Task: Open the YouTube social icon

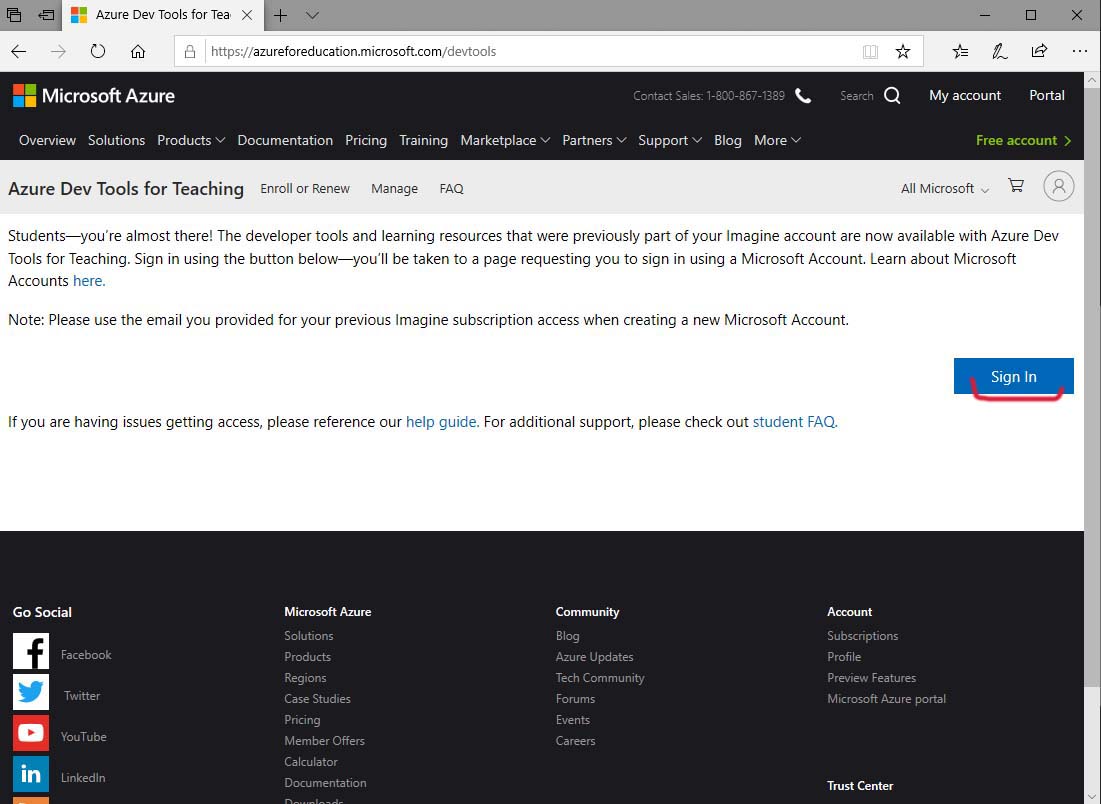Action: (31, 733)
